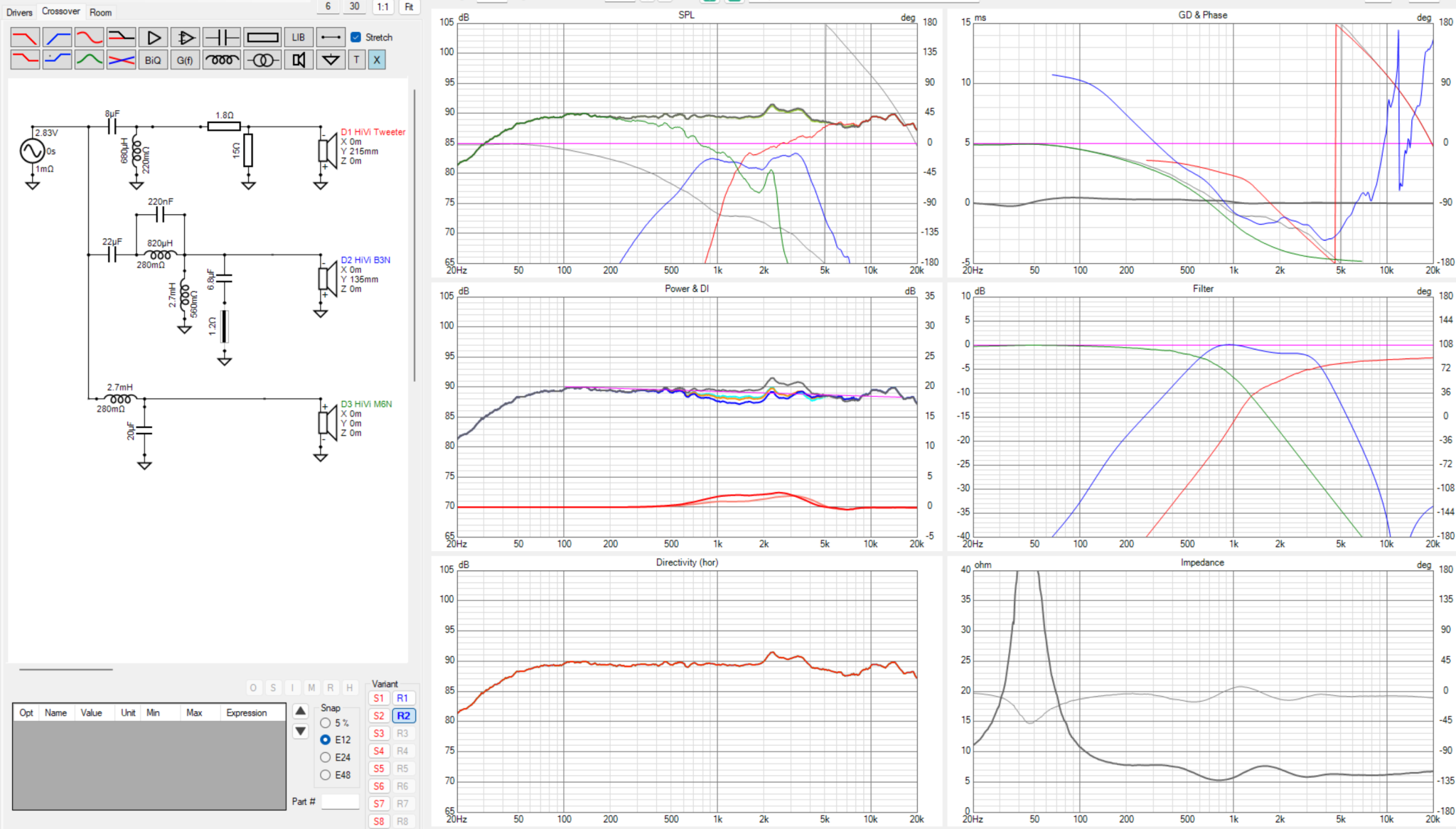
Task: Recall variant R1
Action: coord(402,698)
